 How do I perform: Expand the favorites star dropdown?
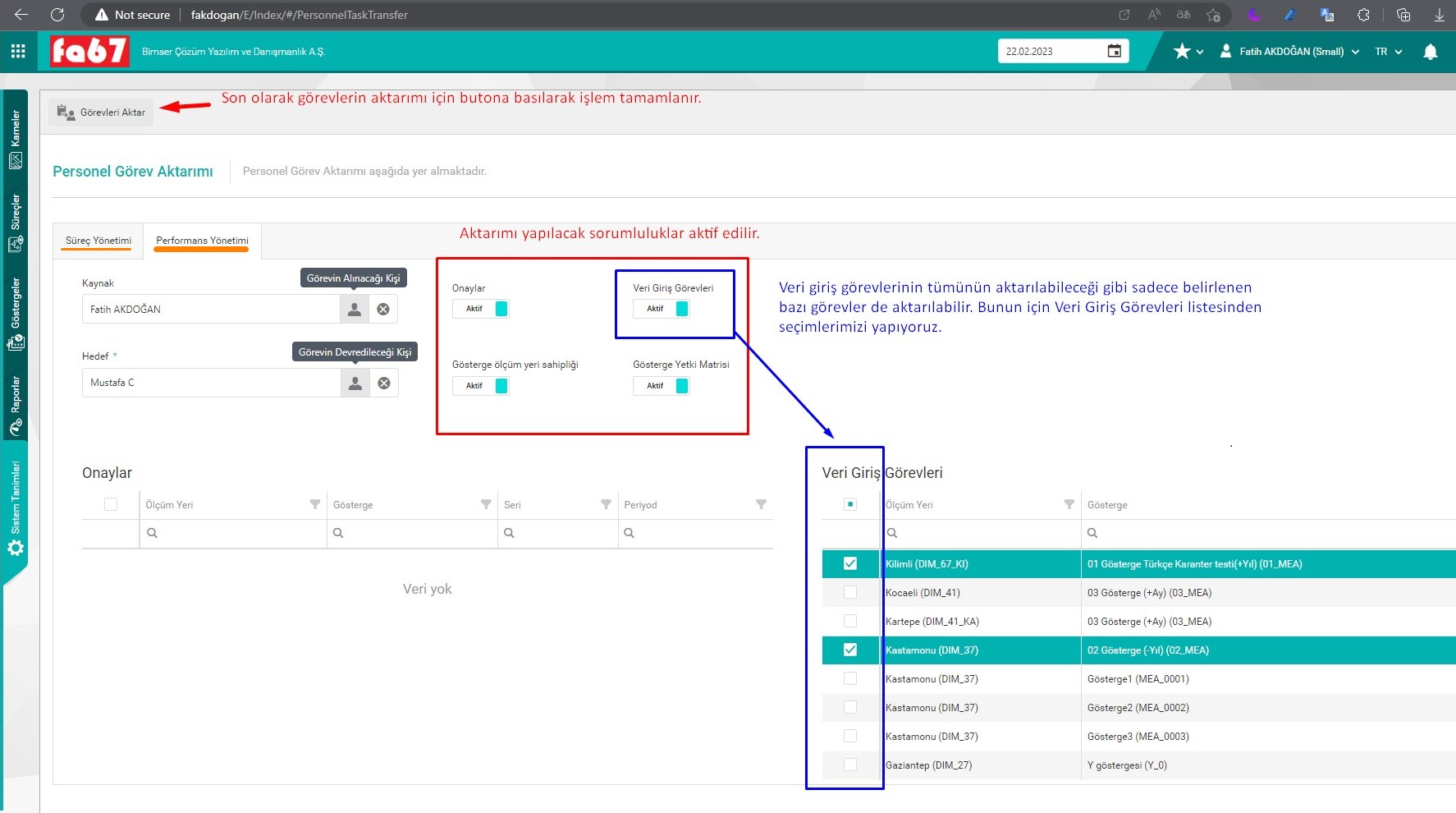(1188, 52)
